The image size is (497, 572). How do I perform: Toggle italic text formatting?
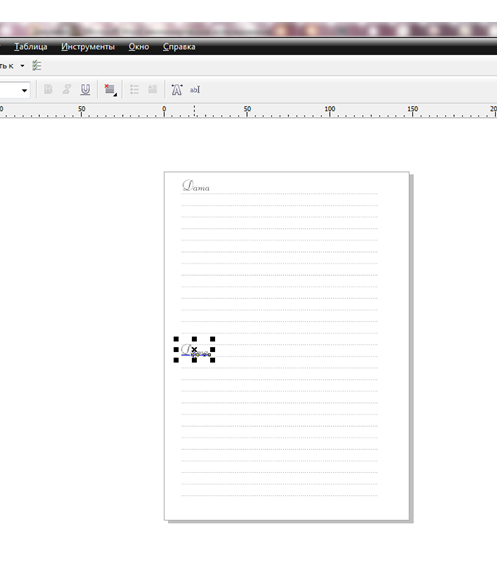click(66, 89)
